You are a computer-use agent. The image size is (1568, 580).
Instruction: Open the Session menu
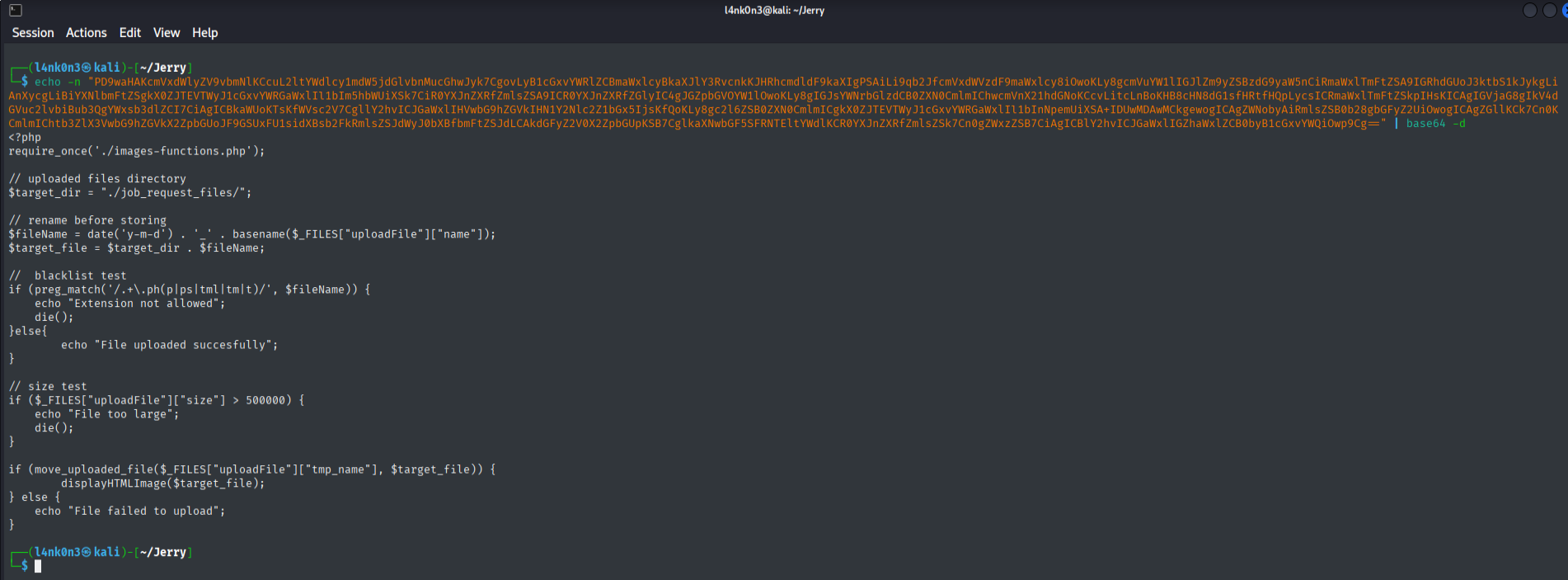coord(33,33)
